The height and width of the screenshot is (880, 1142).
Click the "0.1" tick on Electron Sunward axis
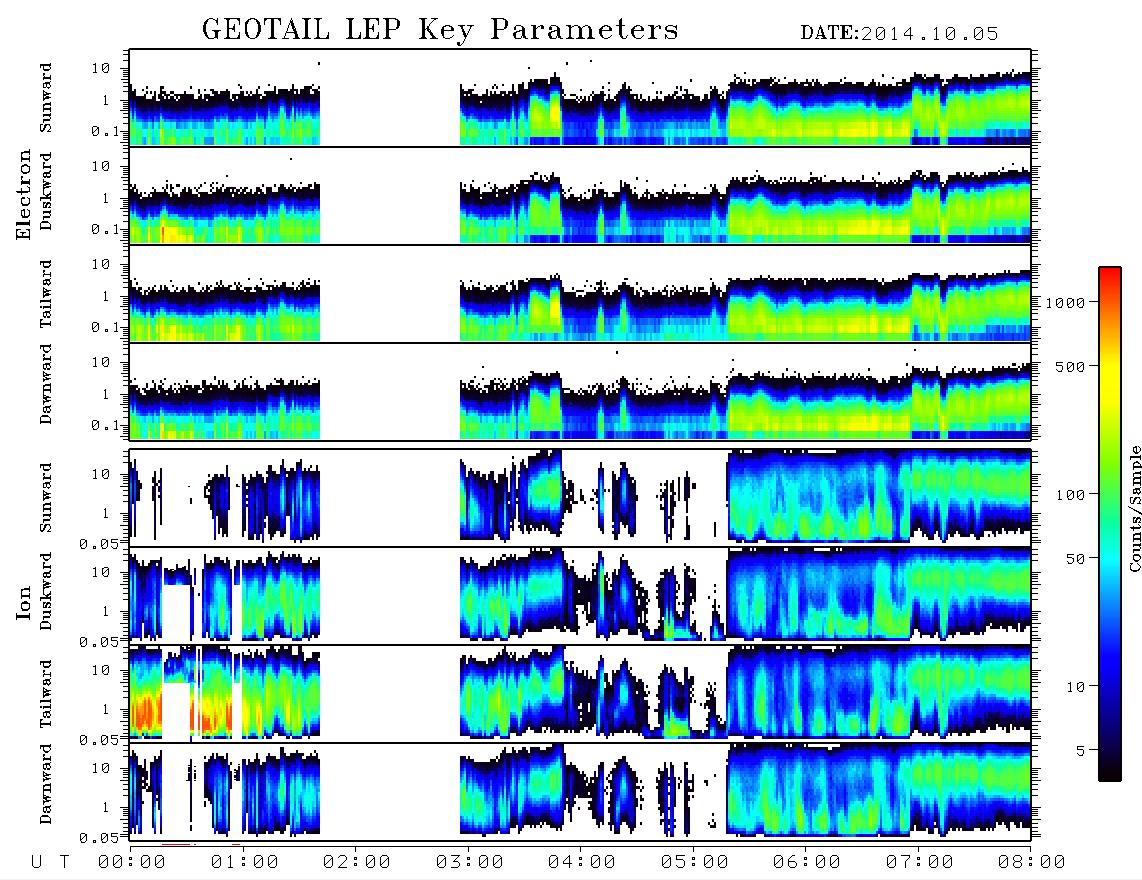point(106,131)
